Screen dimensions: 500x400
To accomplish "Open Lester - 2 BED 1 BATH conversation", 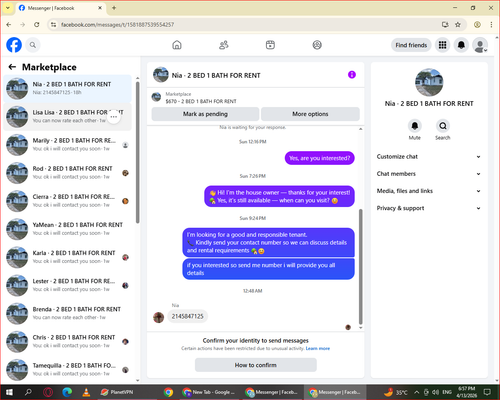I will pyautogui.click(x=68, y=285).
